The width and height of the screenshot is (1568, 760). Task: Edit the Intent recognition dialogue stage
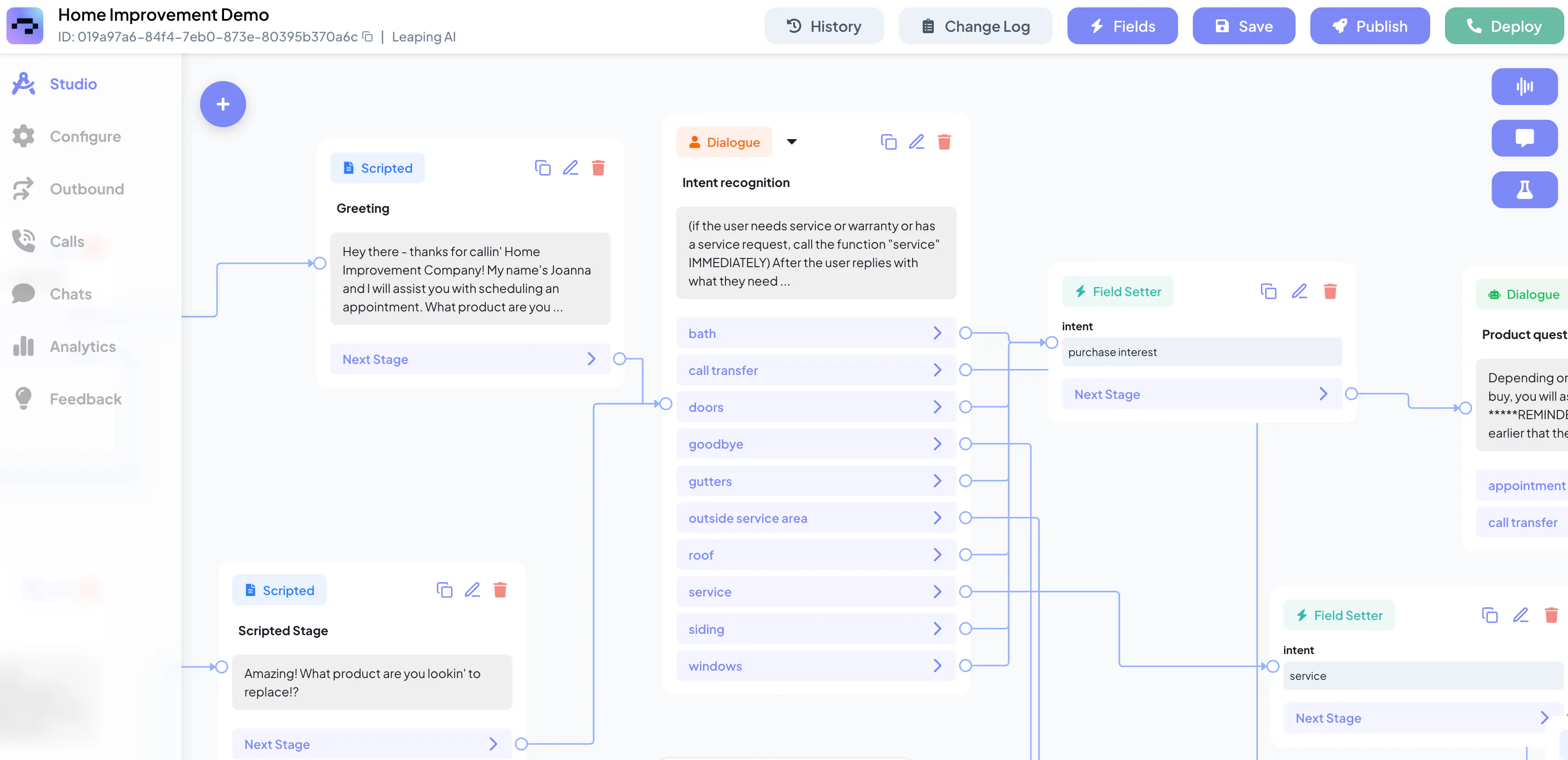[x=916, y=142]
